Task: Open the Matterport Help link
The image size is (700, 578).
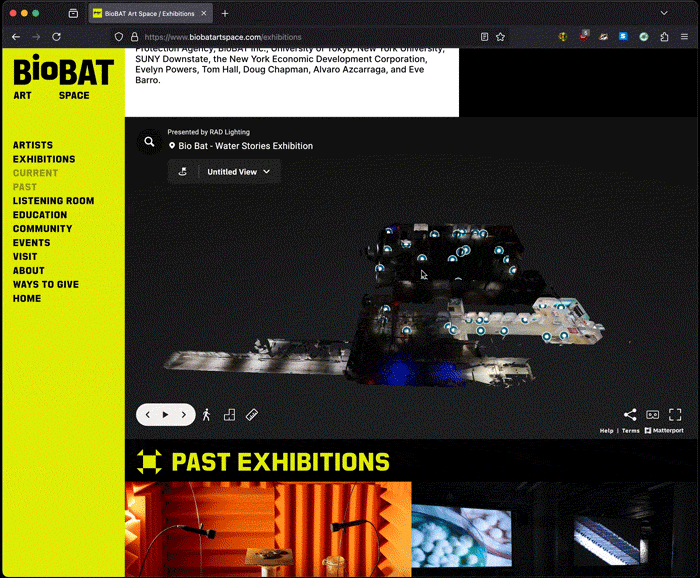Action: click(x=606, y=431)
